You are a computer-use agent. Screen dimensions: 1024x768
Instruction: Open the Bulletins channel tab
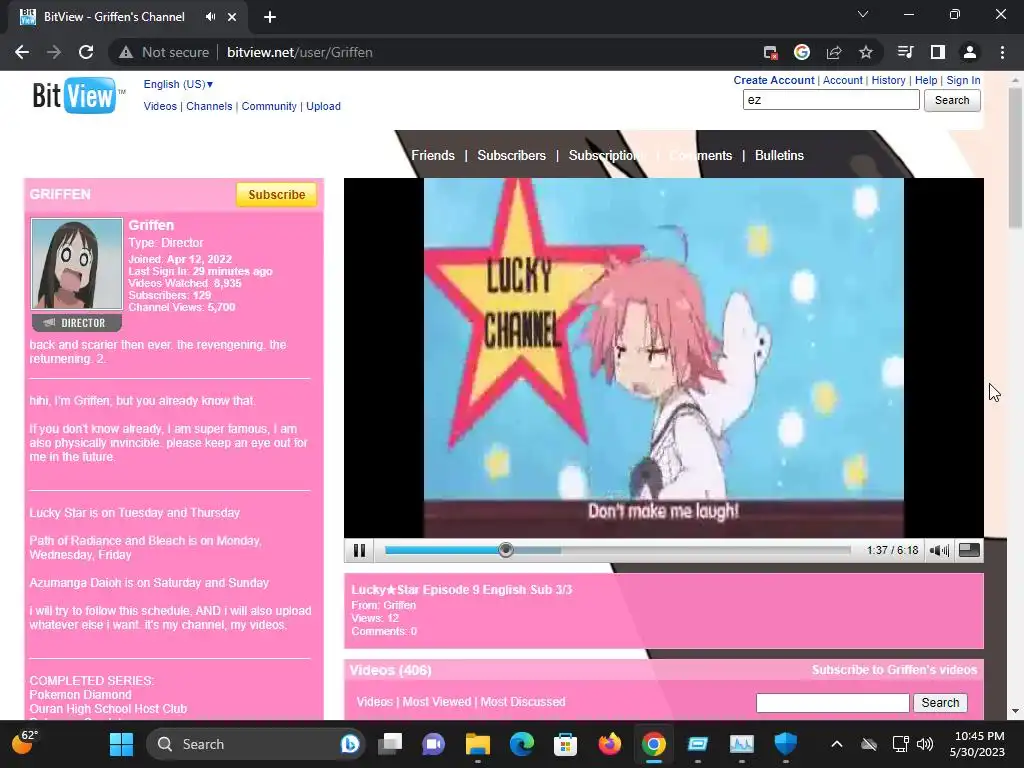779,155
